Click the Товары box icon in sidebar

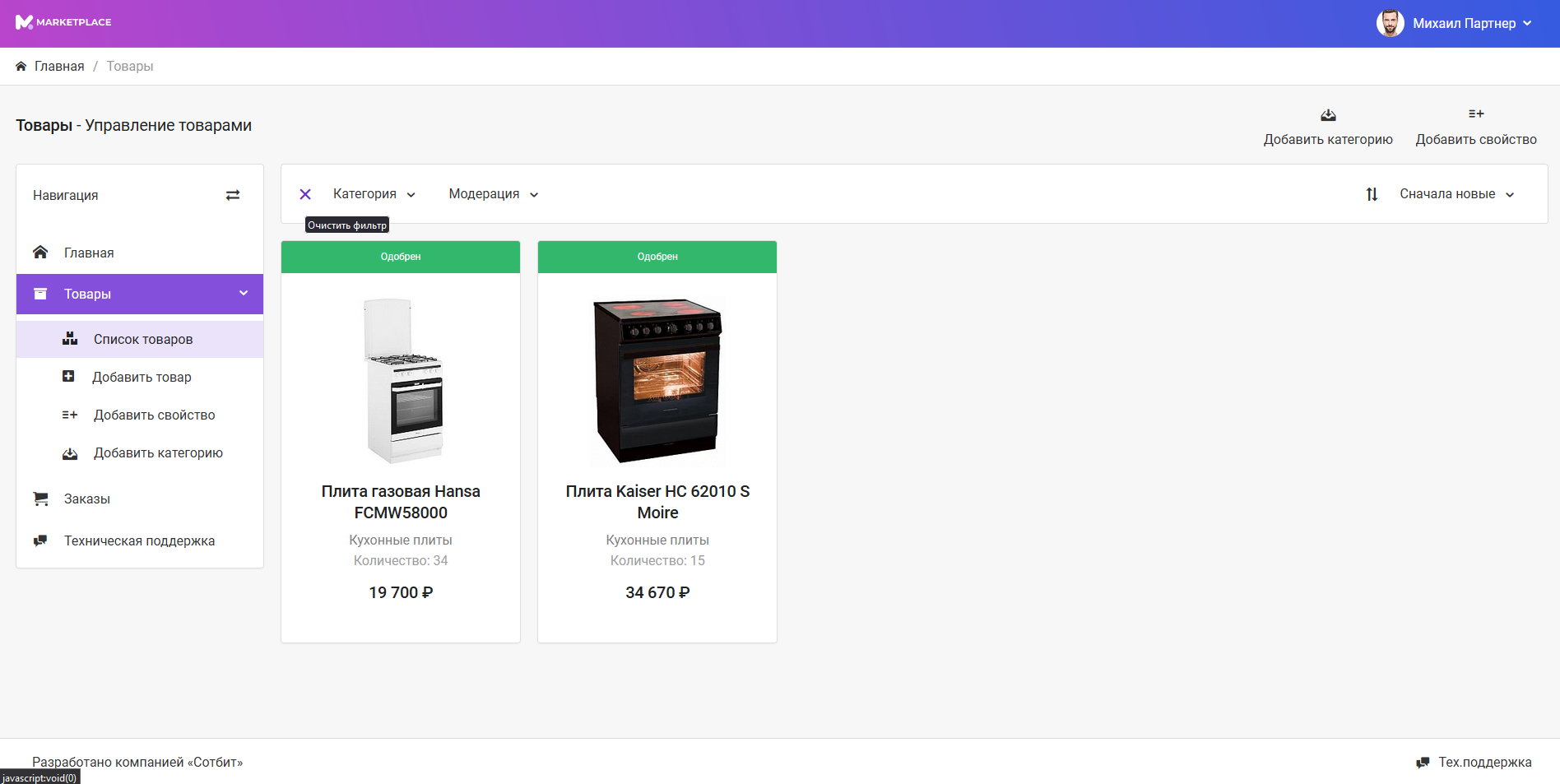coord(40,294)
